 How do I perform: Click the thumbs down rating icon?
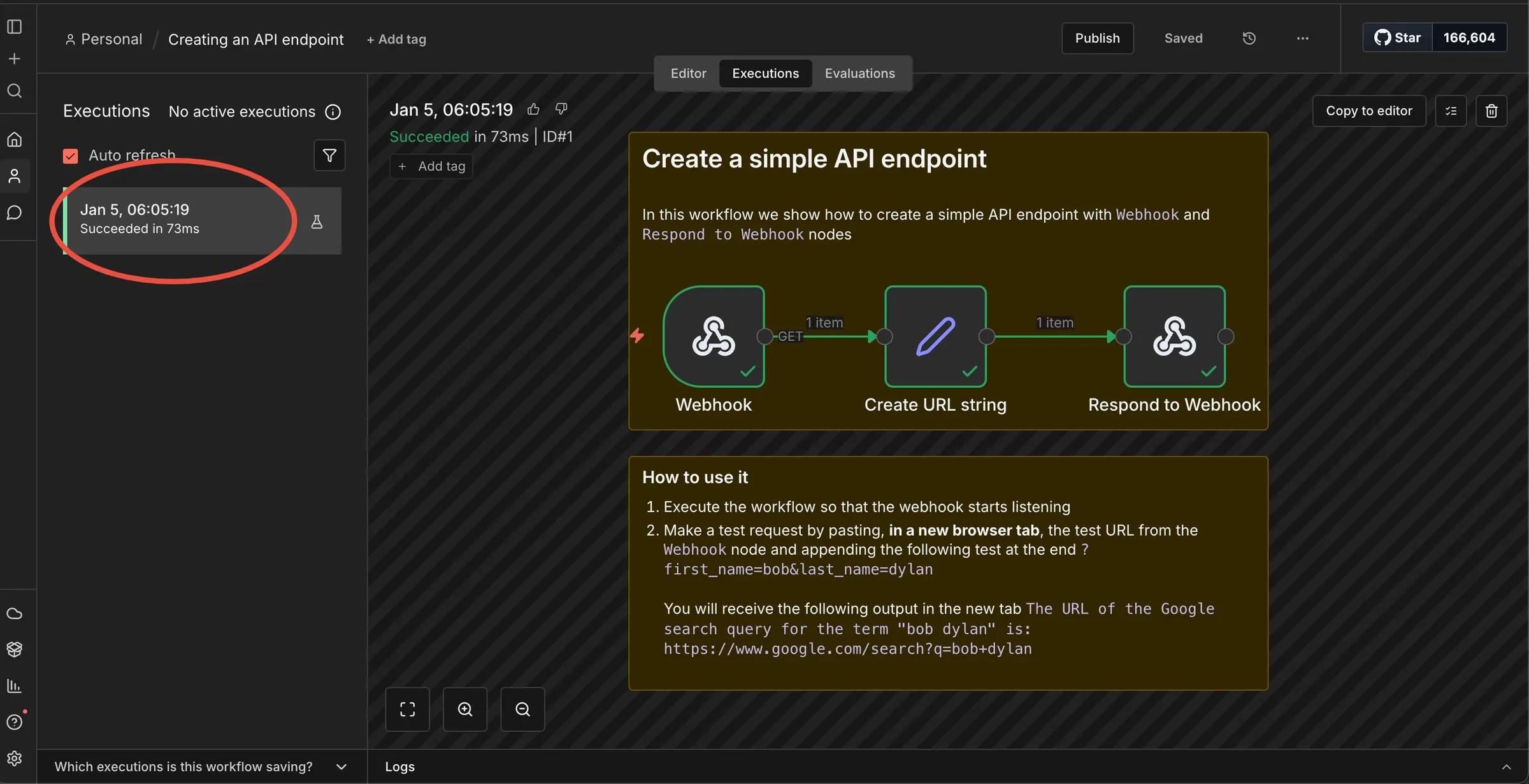[561, 110]
